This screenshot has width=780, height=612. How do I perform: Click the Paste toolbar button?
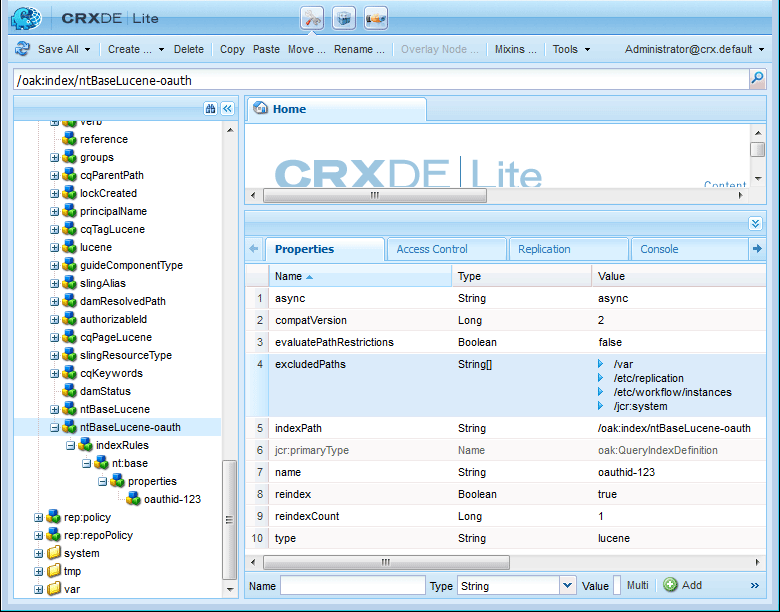pyautogui.click(x=266, y=49)
